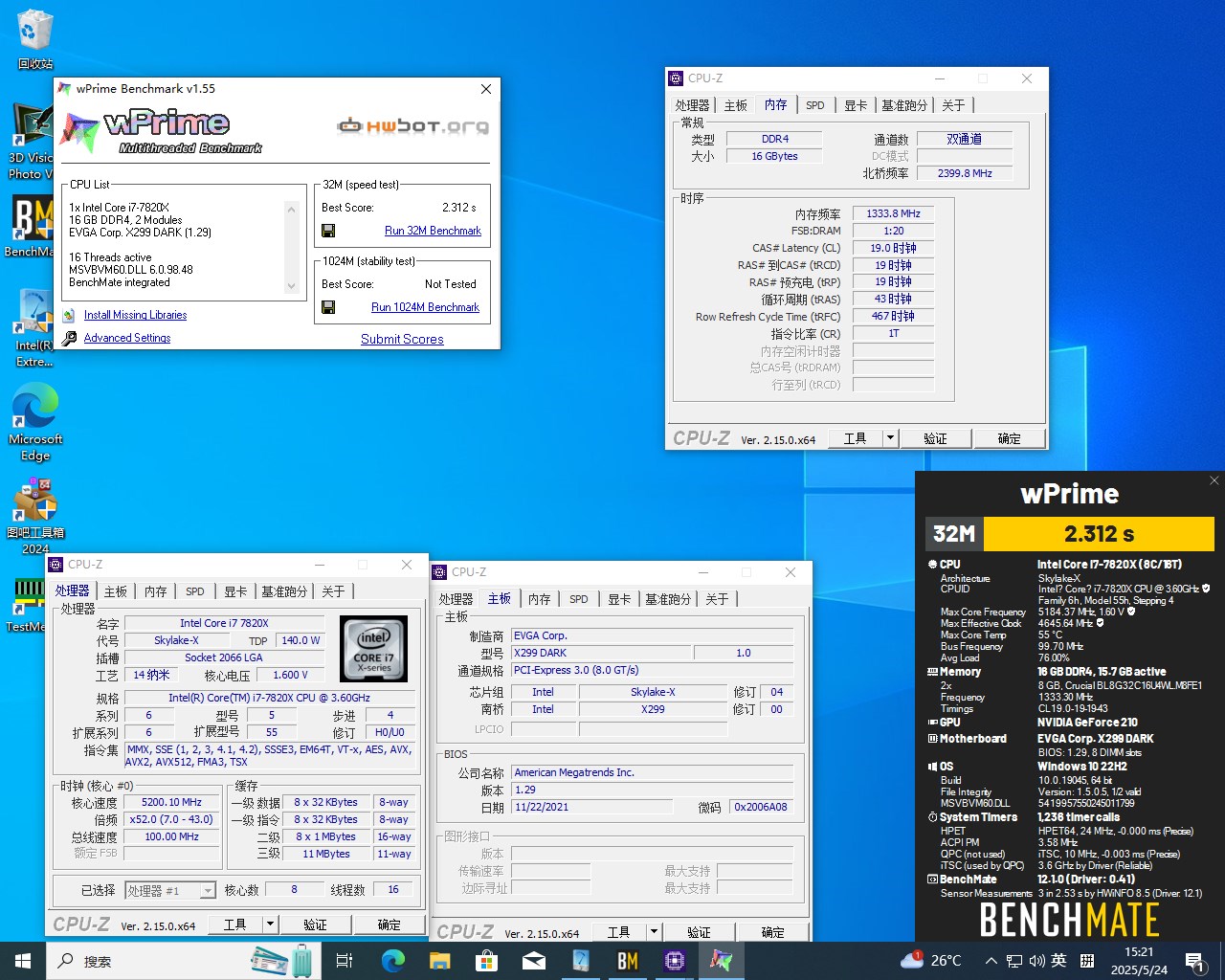Open Advanced Settings in wPrime
Viewport: 1225px width, 980px height.
(x=127, y=338)
